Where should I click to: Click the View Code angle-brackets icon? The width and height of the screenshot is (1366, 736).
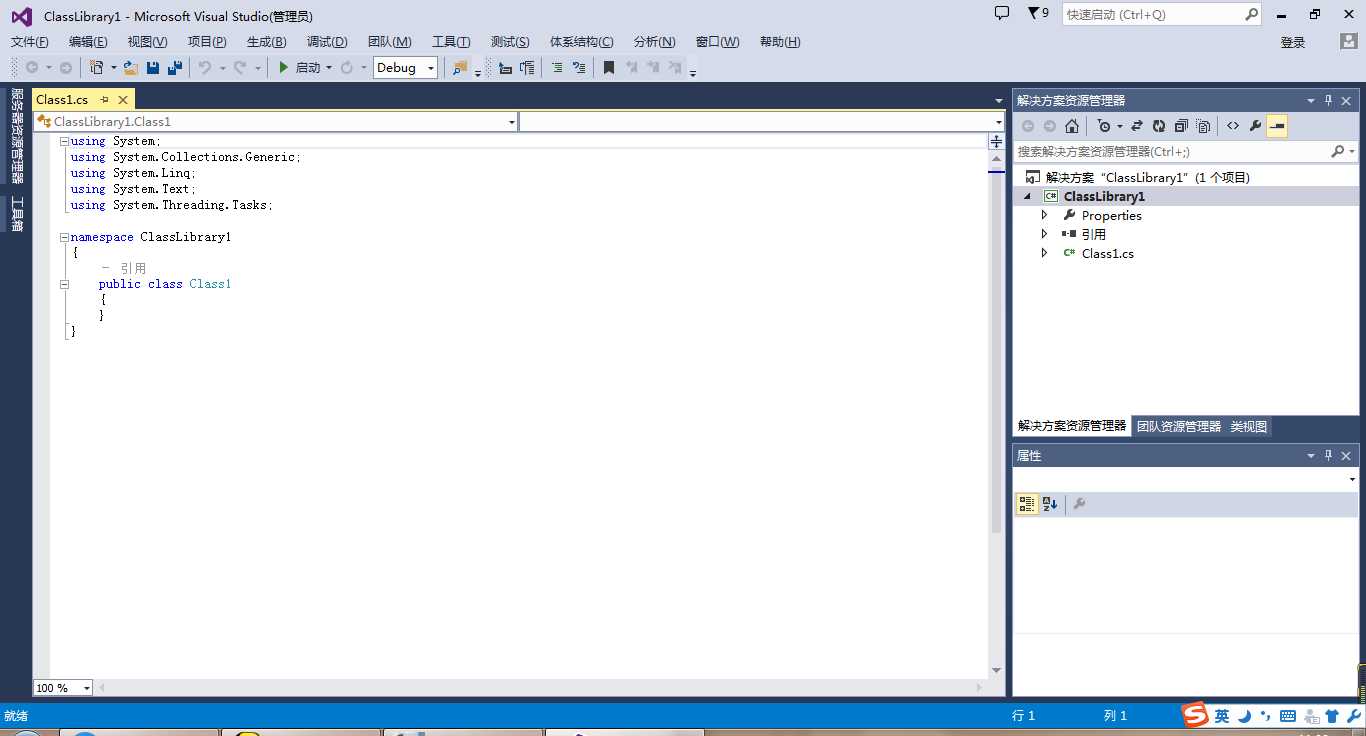[1233, 126]
